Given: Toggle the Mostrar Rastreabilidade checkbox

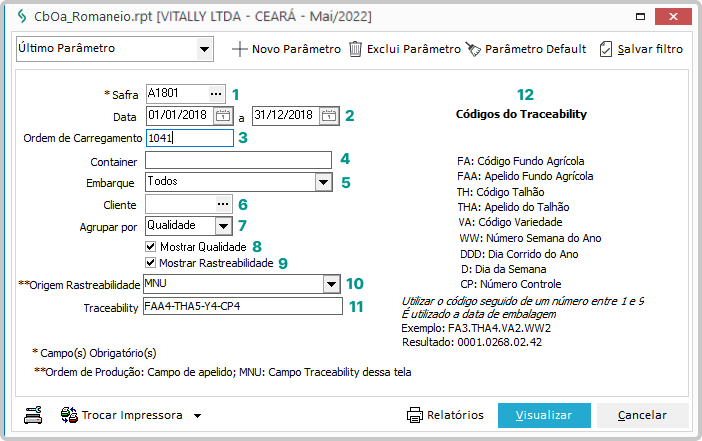Looking at the screenshot, I should [151, 263].
